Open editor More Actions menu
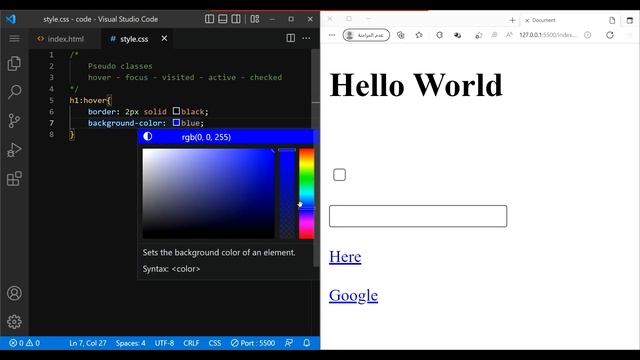The width and height of the screenshot is (640, 360). pyautogui.click(x=306, y=38)
